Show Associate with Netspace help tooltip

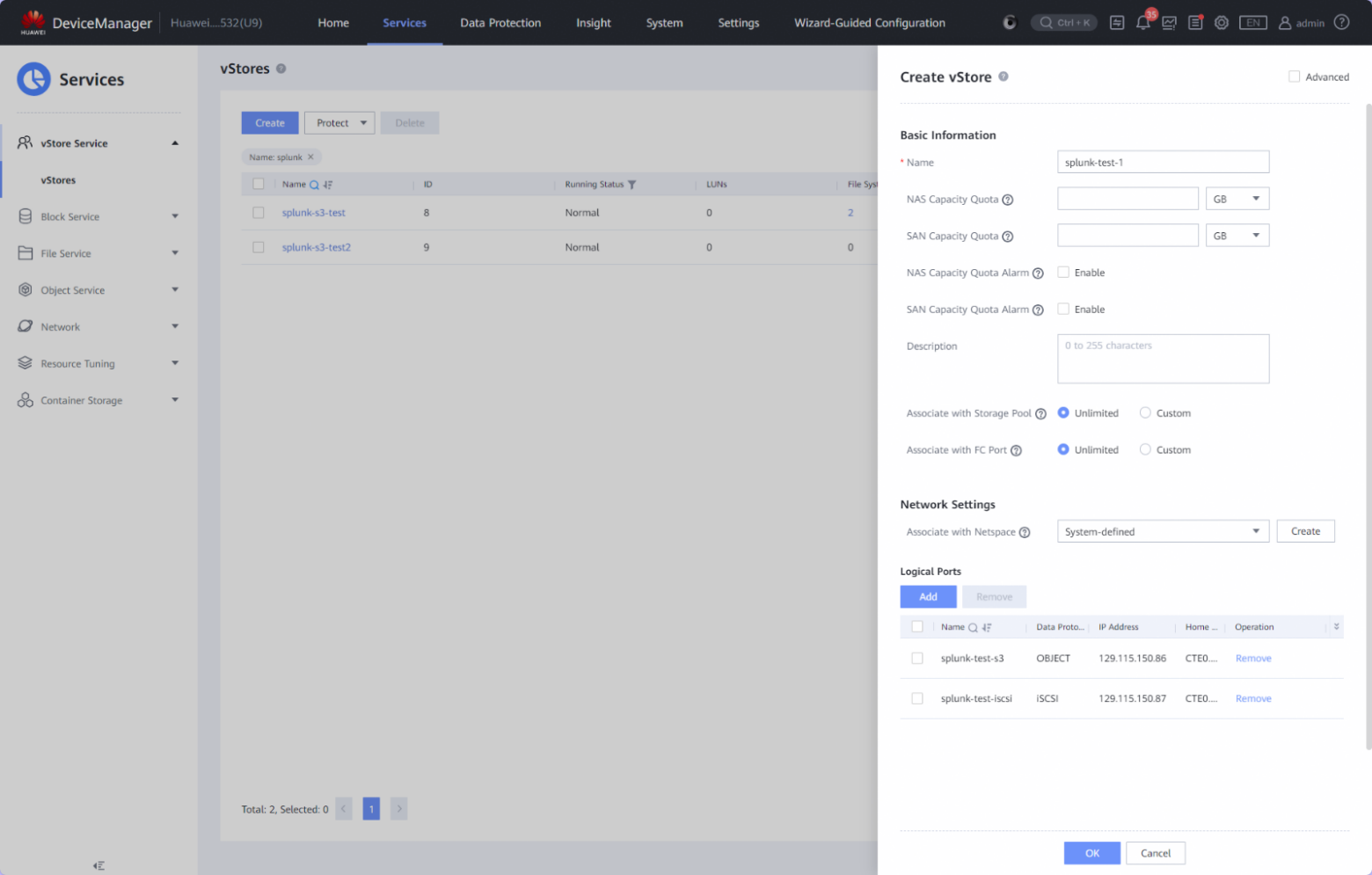coord(1025,533)
